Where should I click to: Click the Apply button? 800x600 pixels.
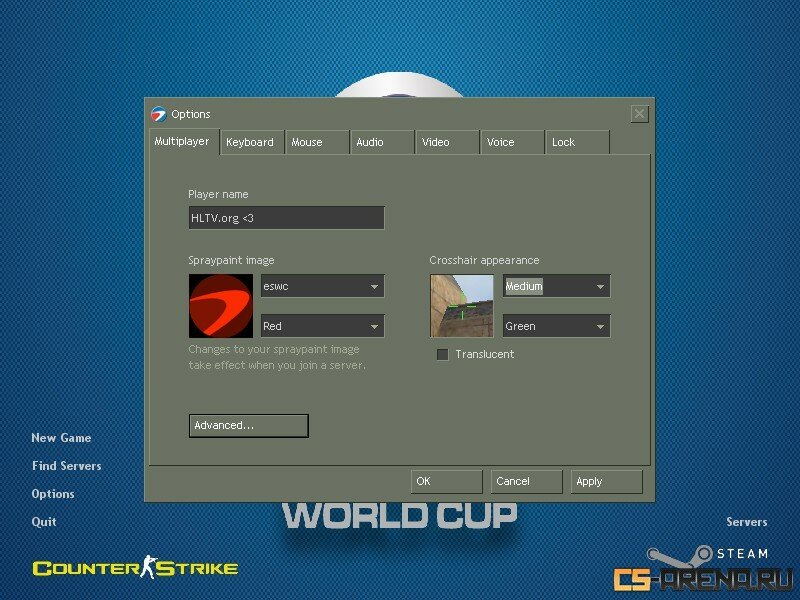(607, 481)
